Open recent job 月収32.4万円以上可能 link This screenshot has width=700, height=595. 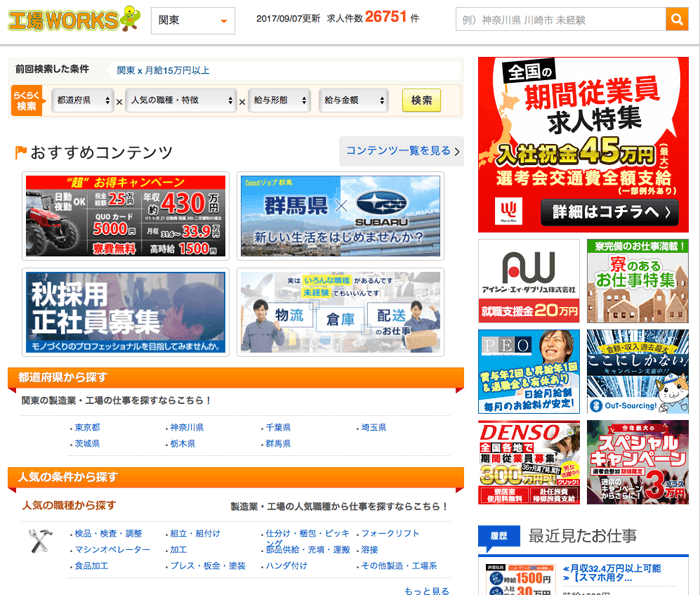click(612, 573)
